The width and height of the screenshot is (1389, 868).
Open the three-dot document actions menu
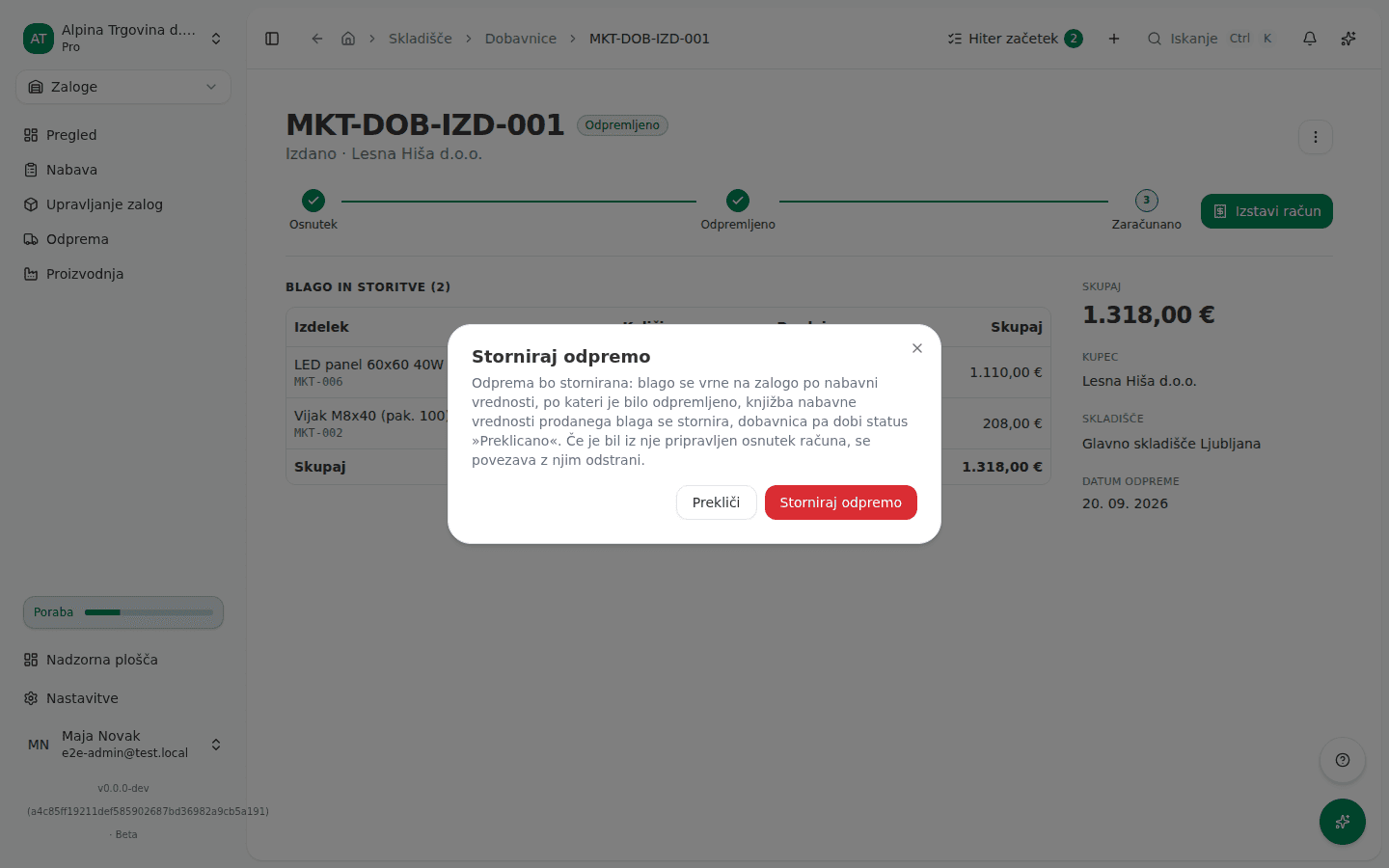coord(1316,137)
